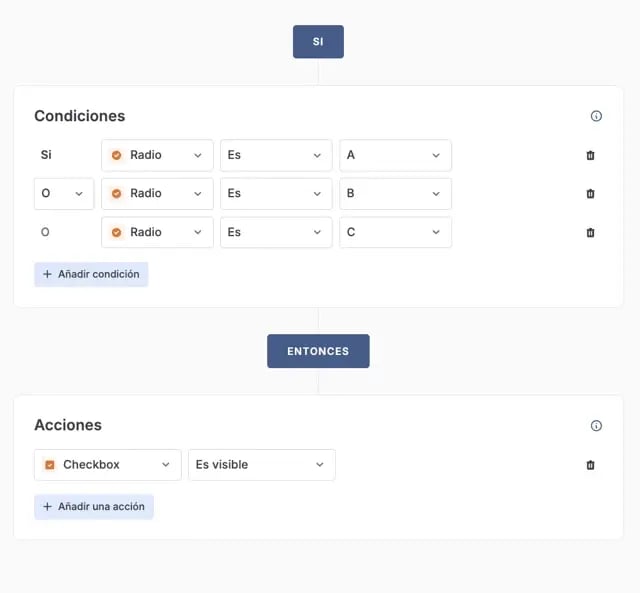Click the plus icon in Añadir una acción
Image resolution: width=640 pixels, height=593 pixels.
pyautogui.click(x=47, y=507)
